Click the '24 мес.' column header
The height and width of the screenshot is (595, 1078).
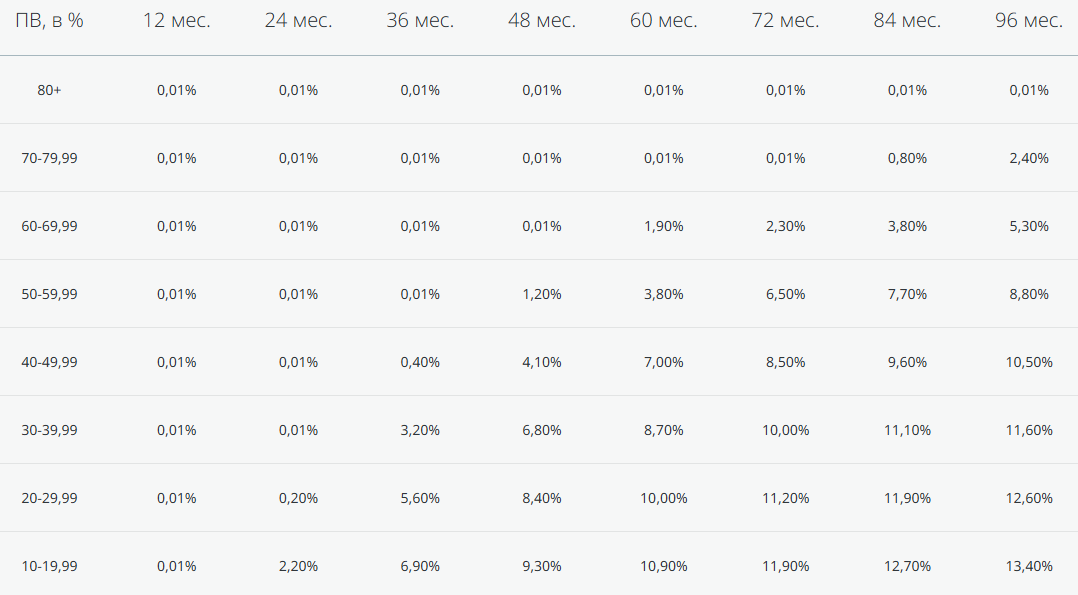click(x=298, y=21)
